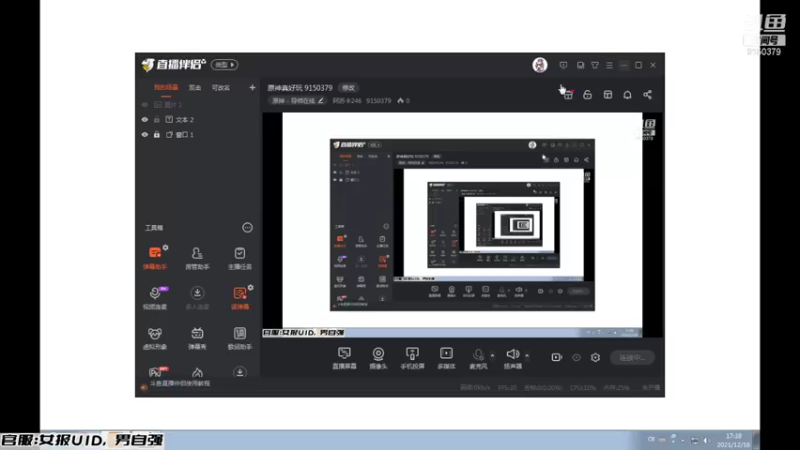The width and height of the screenshot is (800, 450).
Task: Mute the 扬声器 speaker
Action: coord(513,358)
